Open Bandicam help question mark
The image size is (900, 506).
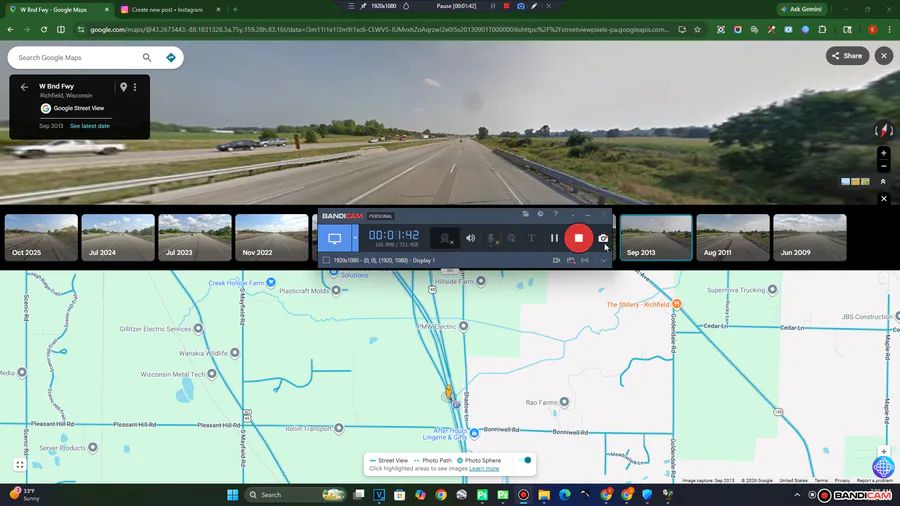click(x=555, y=214)
